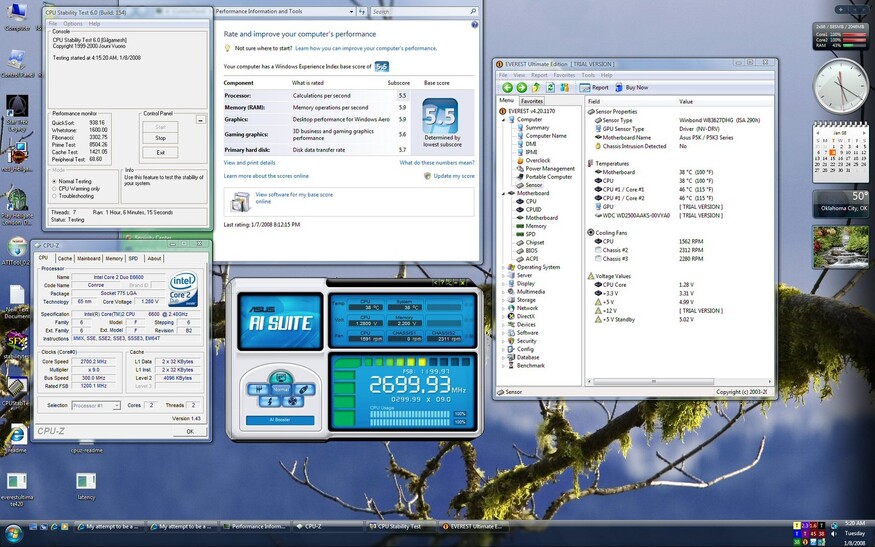Screen dimensions: 875x547
Task: Refresh the EVEREST sensor readings
Action: click(x=550, y=88)
